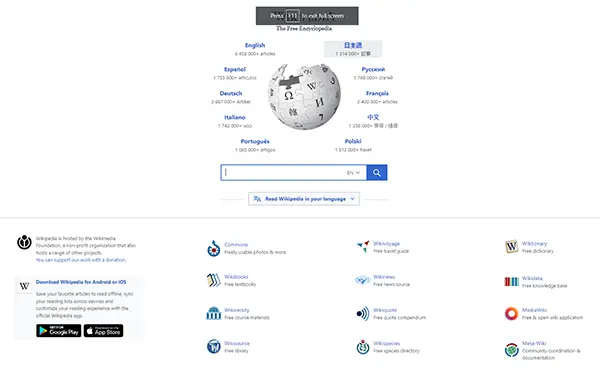This screenshot has height=368, width=600.
Task: Click the support our work donation link
Action: [x=81, y=260]
